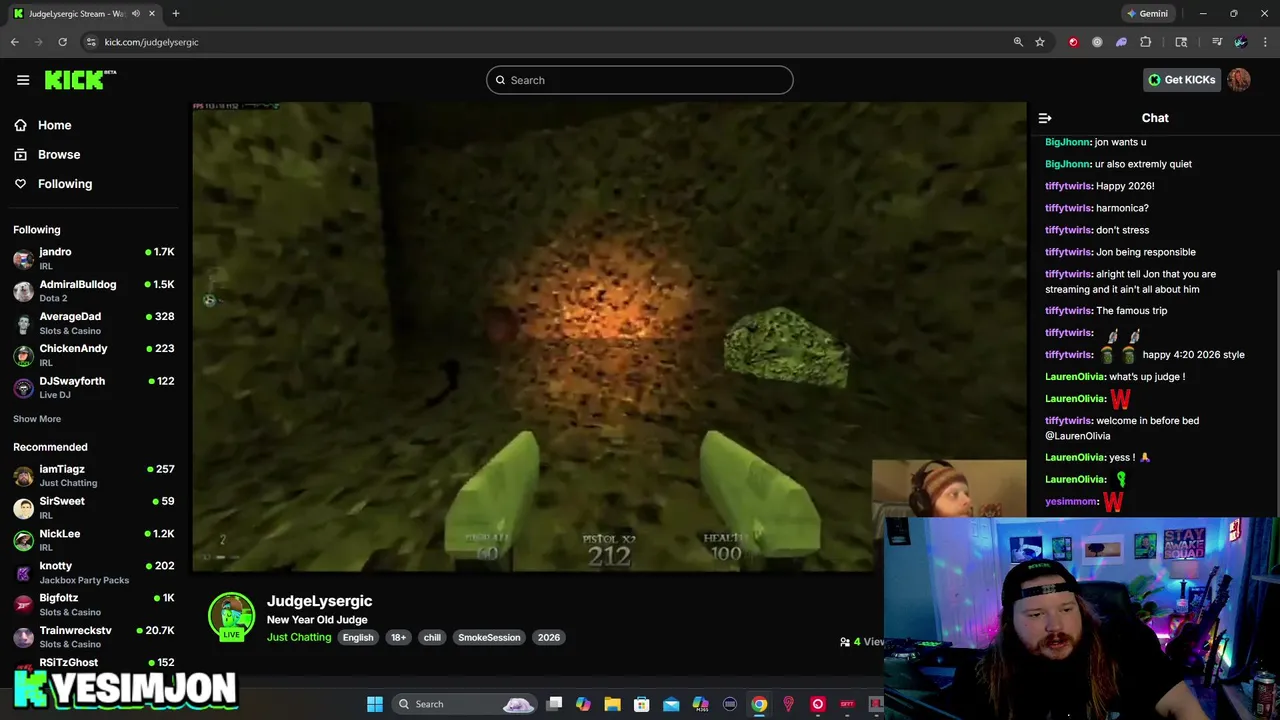Open NickLee recommended channel
Image resolution: width=1280 pixels, height=720 pixels.
pyautogui.click(x=95, y=540)
